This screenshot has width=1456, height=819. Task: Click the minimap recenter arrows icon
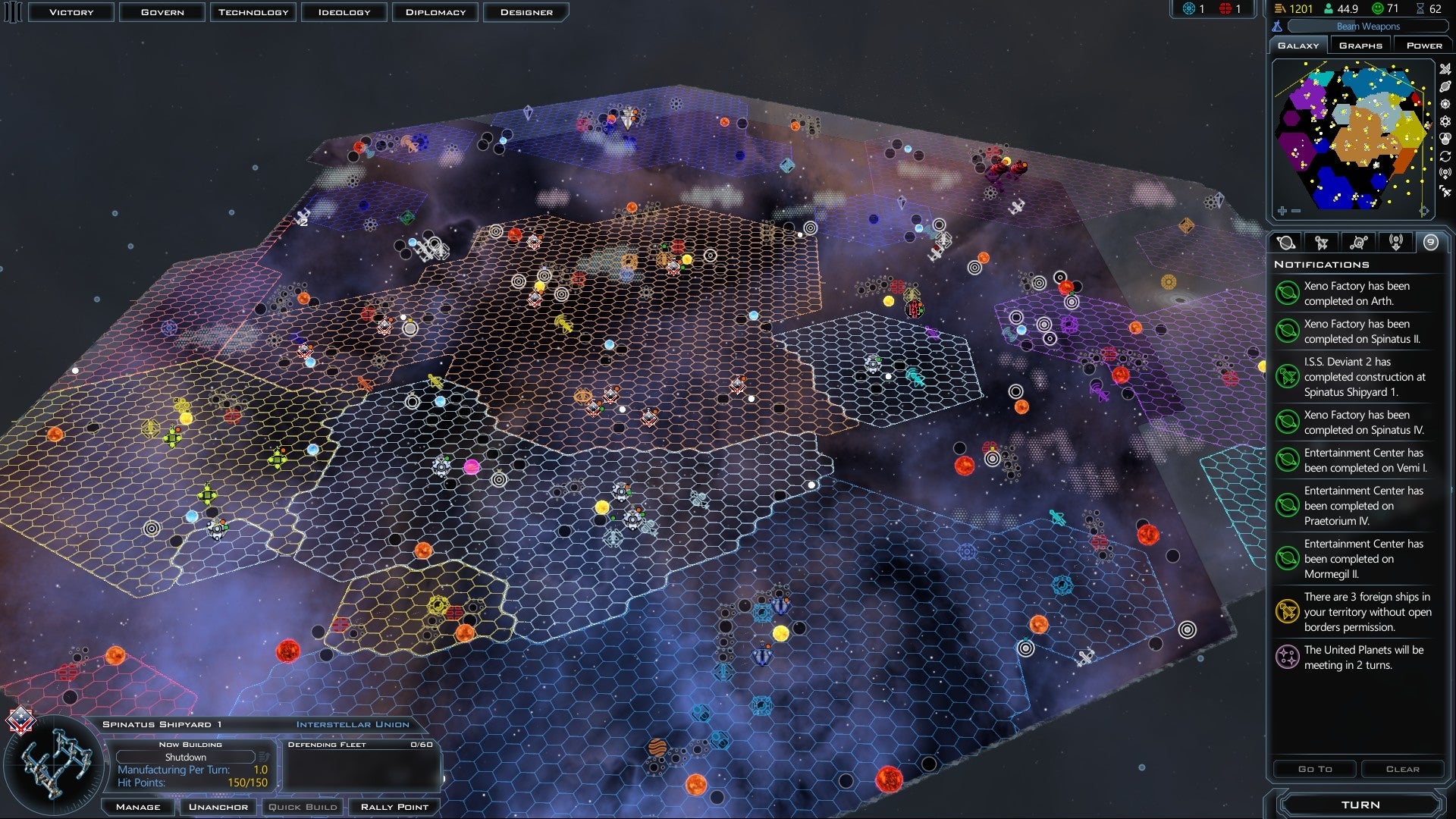pyautogui.click(x=1425, y=211)
